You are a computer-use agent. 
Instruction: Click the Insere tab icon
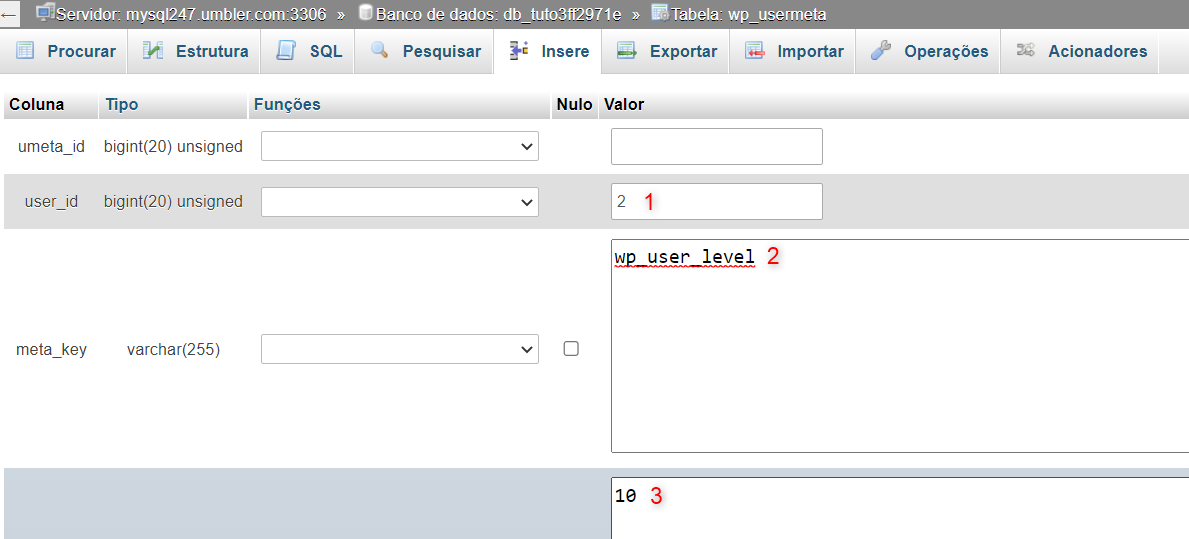tap(518, 51)
